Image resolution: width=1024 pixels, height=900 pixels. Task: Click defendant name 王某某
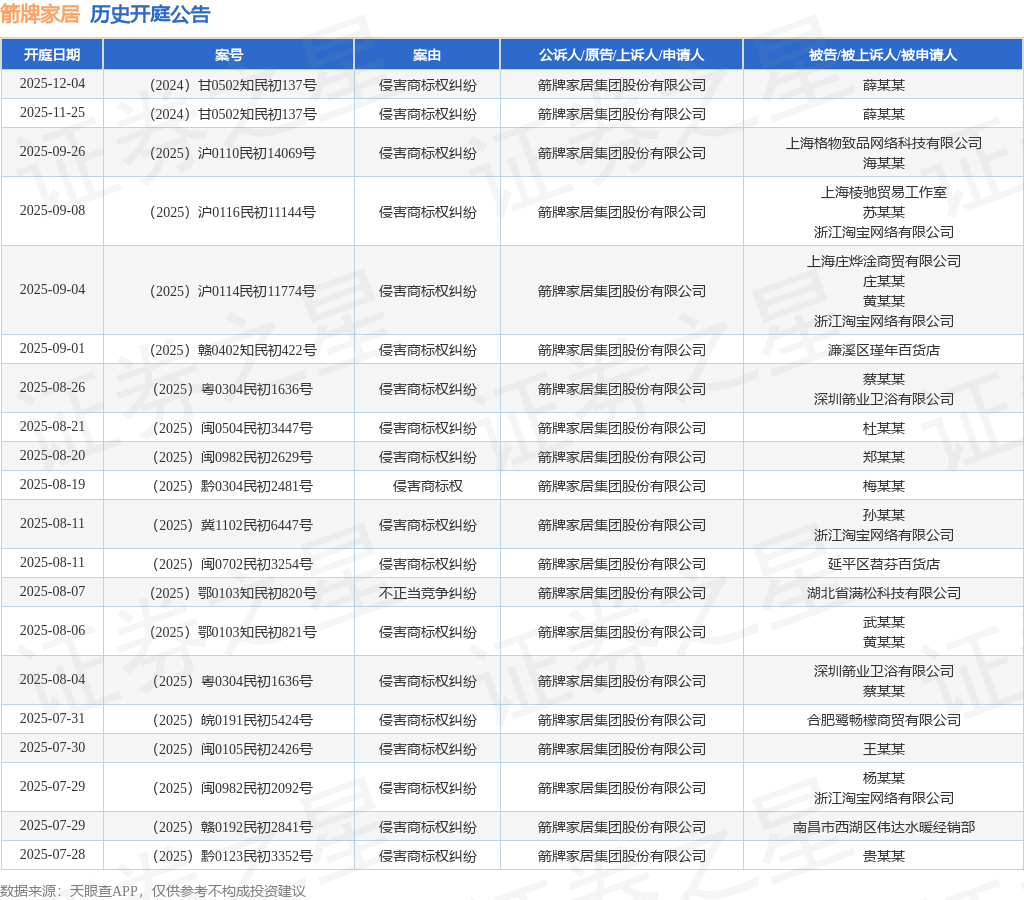[x=884, y=749]
